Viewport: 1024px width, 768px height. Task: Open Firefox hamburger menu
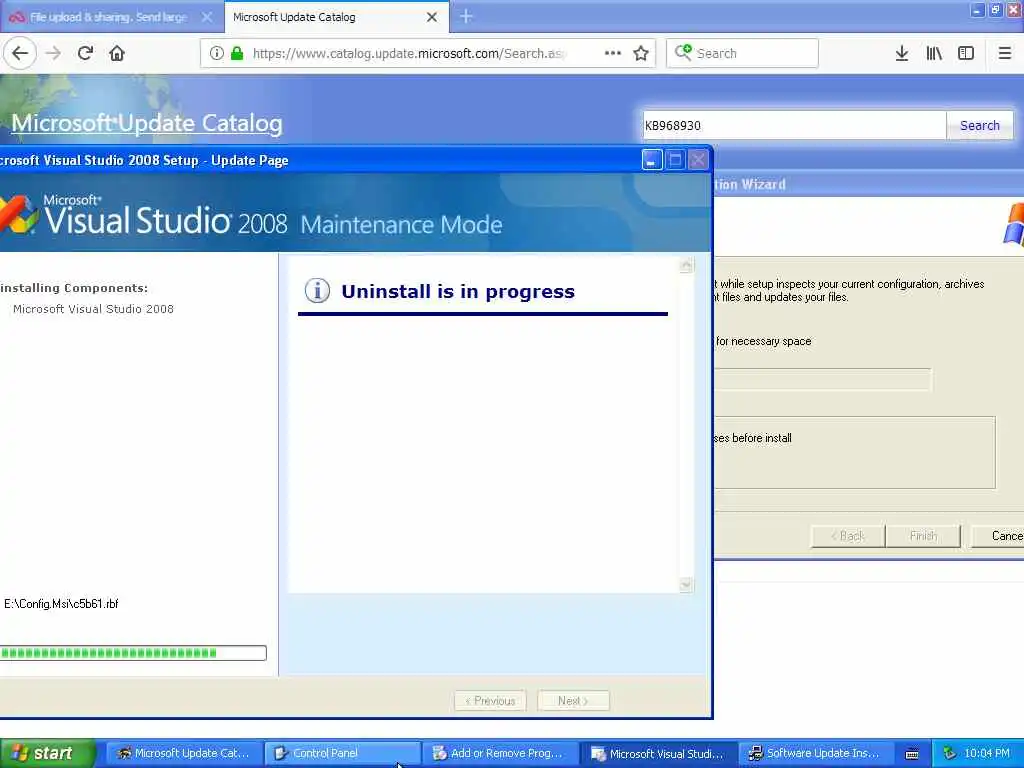click(1004, 53)
